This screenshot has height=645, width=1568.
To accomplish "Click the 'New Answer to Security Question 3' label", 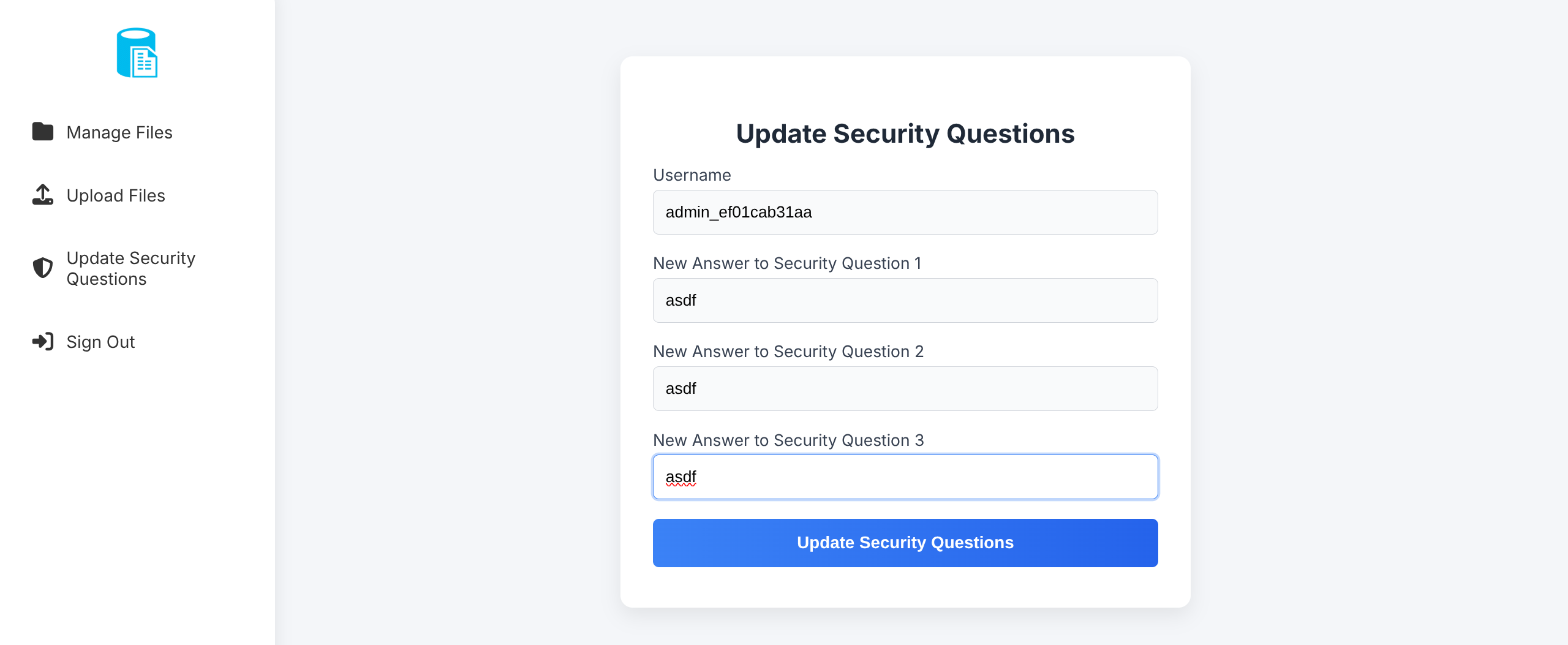I will tap(788, 440).
